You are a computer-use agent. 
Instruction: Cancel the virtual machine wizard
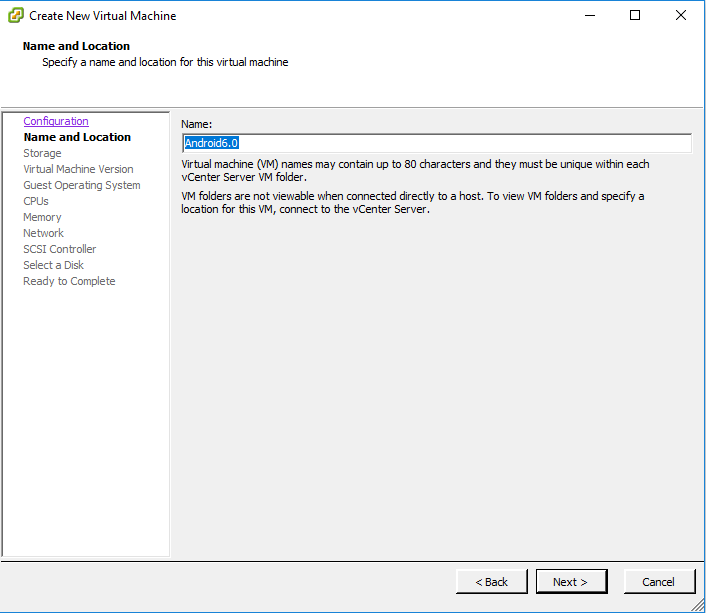[659, 581]
